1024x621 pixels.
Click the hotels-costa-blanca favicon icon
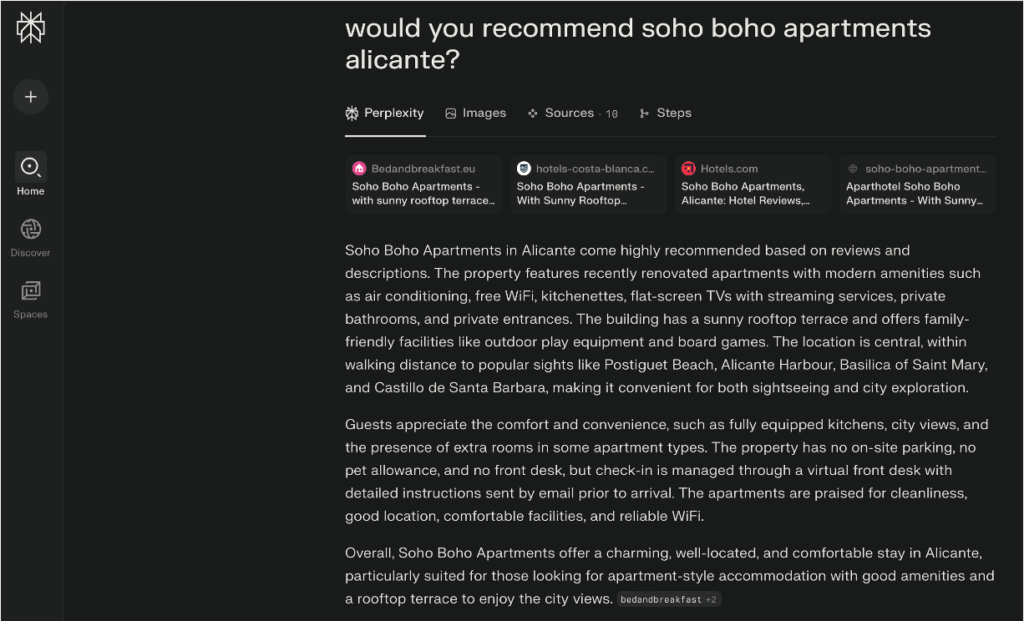tap(524, 169)
